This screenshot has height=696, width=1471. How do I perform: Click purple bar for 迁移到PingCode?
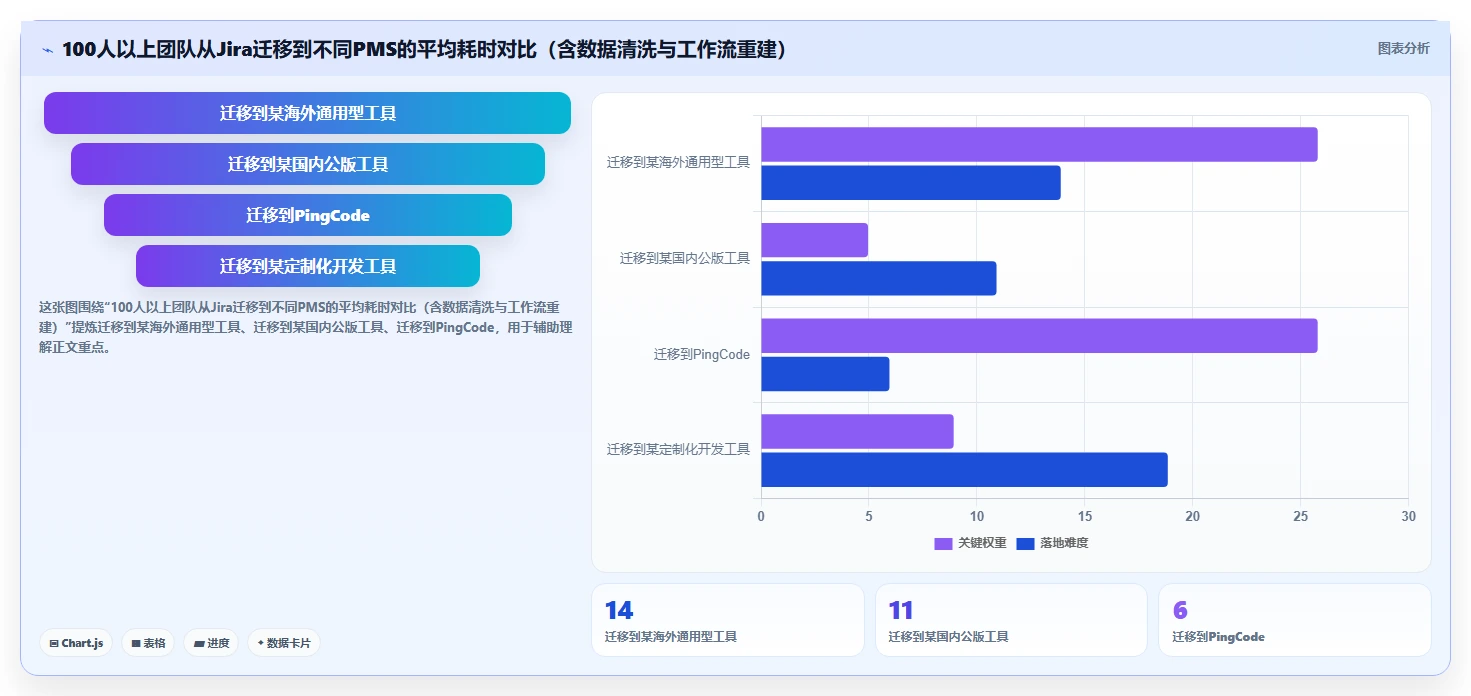click(1039, 336)
